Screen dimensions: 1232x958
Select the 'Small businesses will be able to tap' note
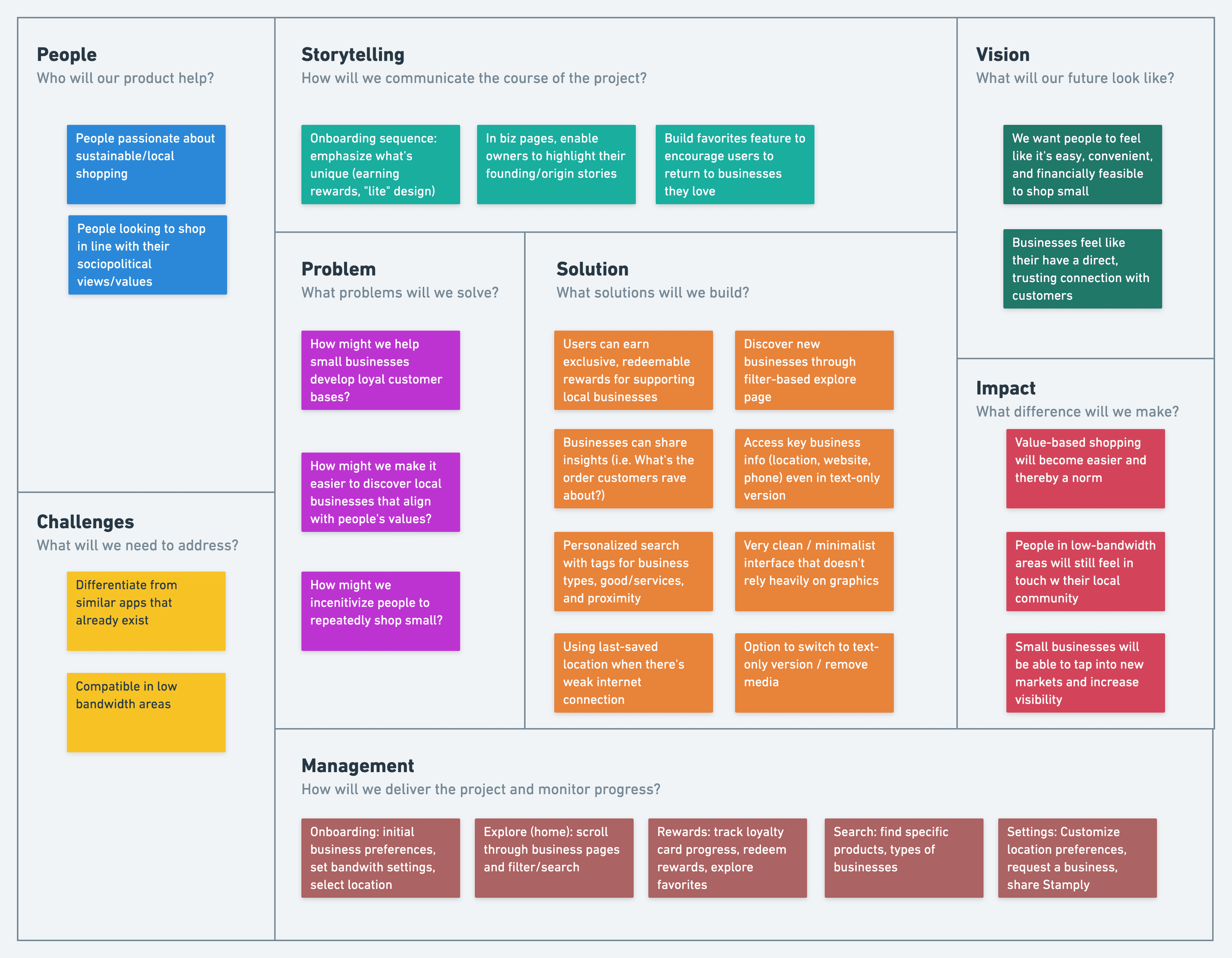point(1085,673)
